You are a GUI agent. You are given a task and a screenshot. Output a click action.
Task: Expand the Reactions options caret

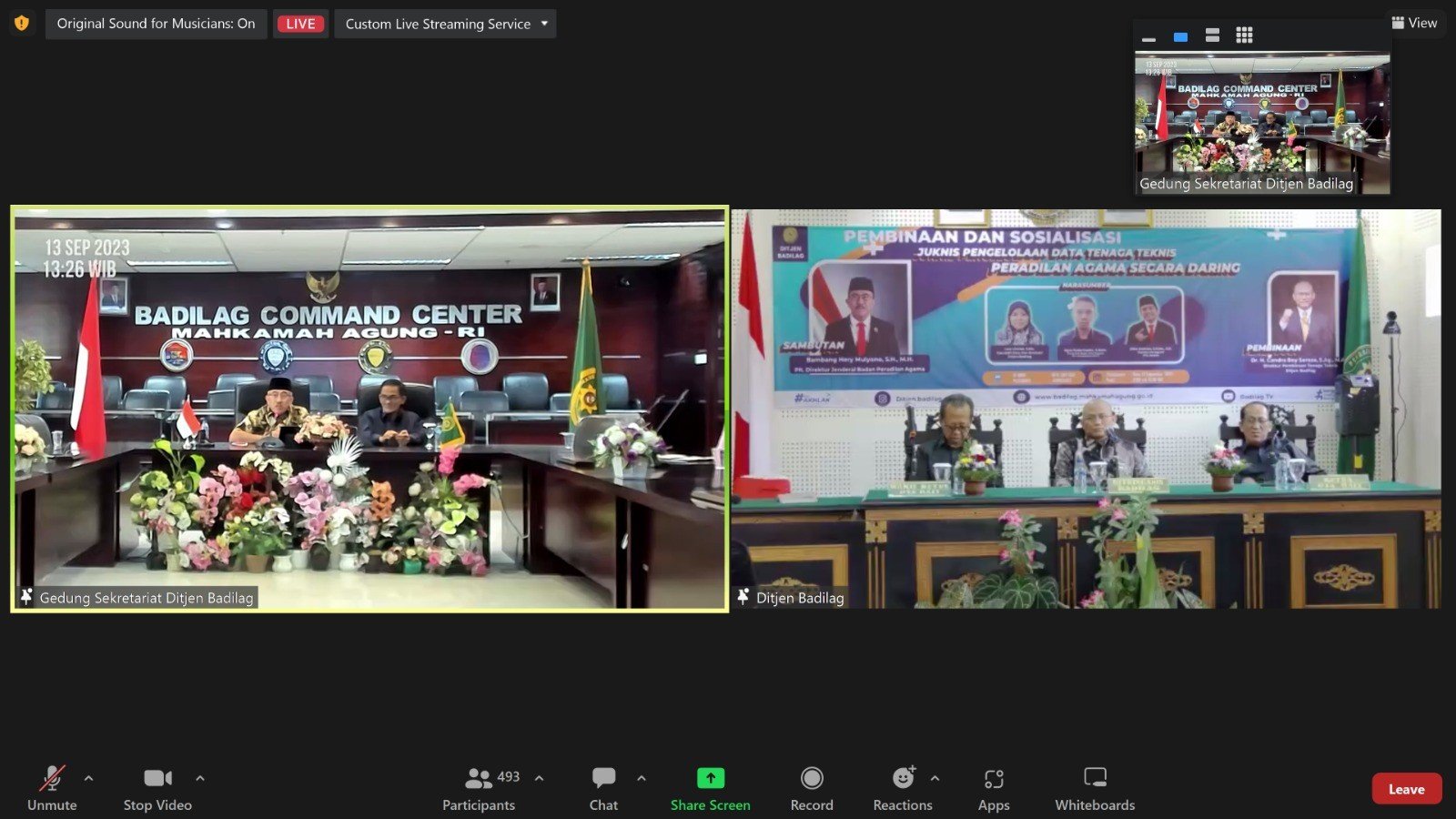coord(935,778)
